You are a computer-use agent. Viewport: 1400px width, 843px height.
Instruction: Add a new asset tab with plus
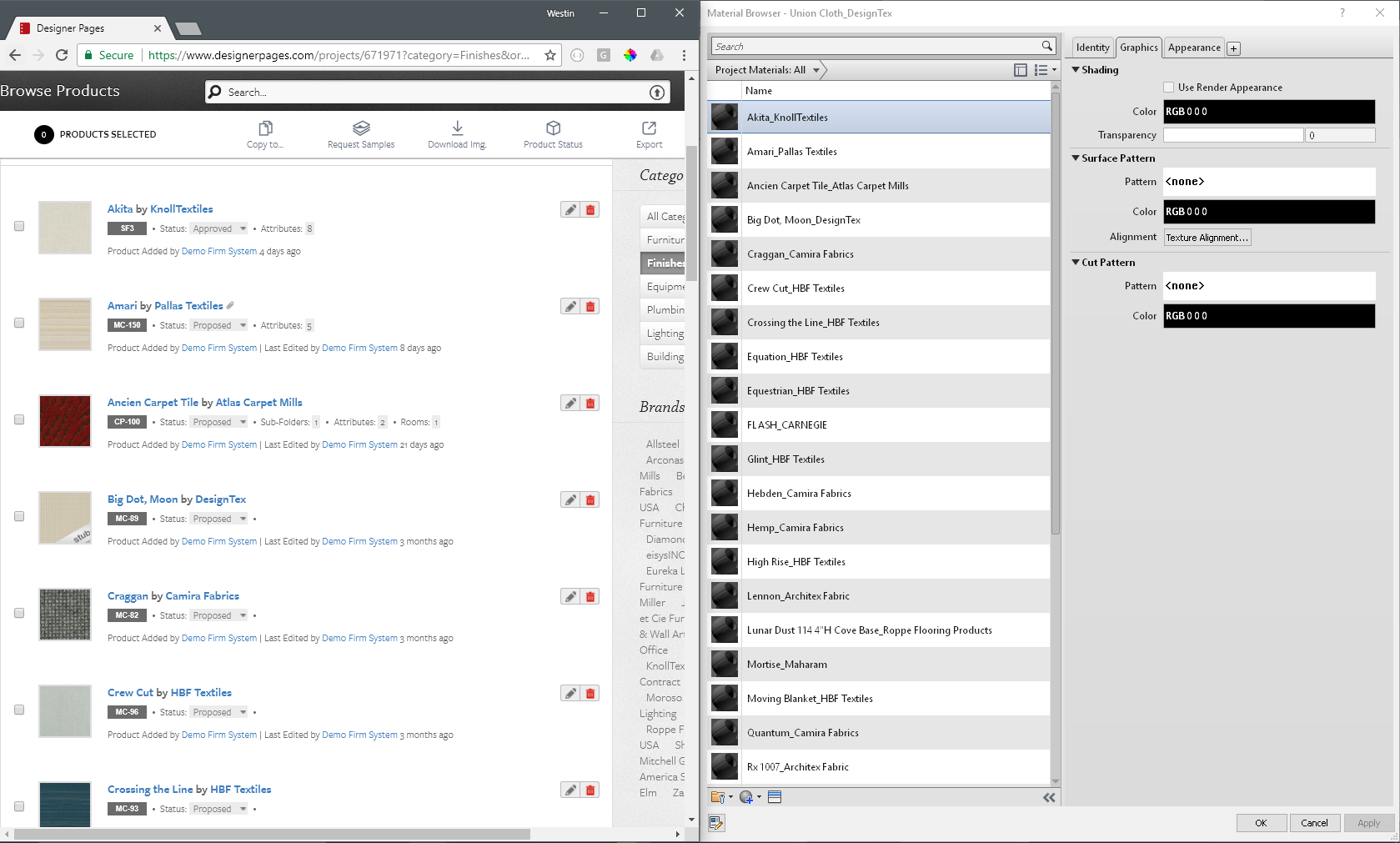1233,48
